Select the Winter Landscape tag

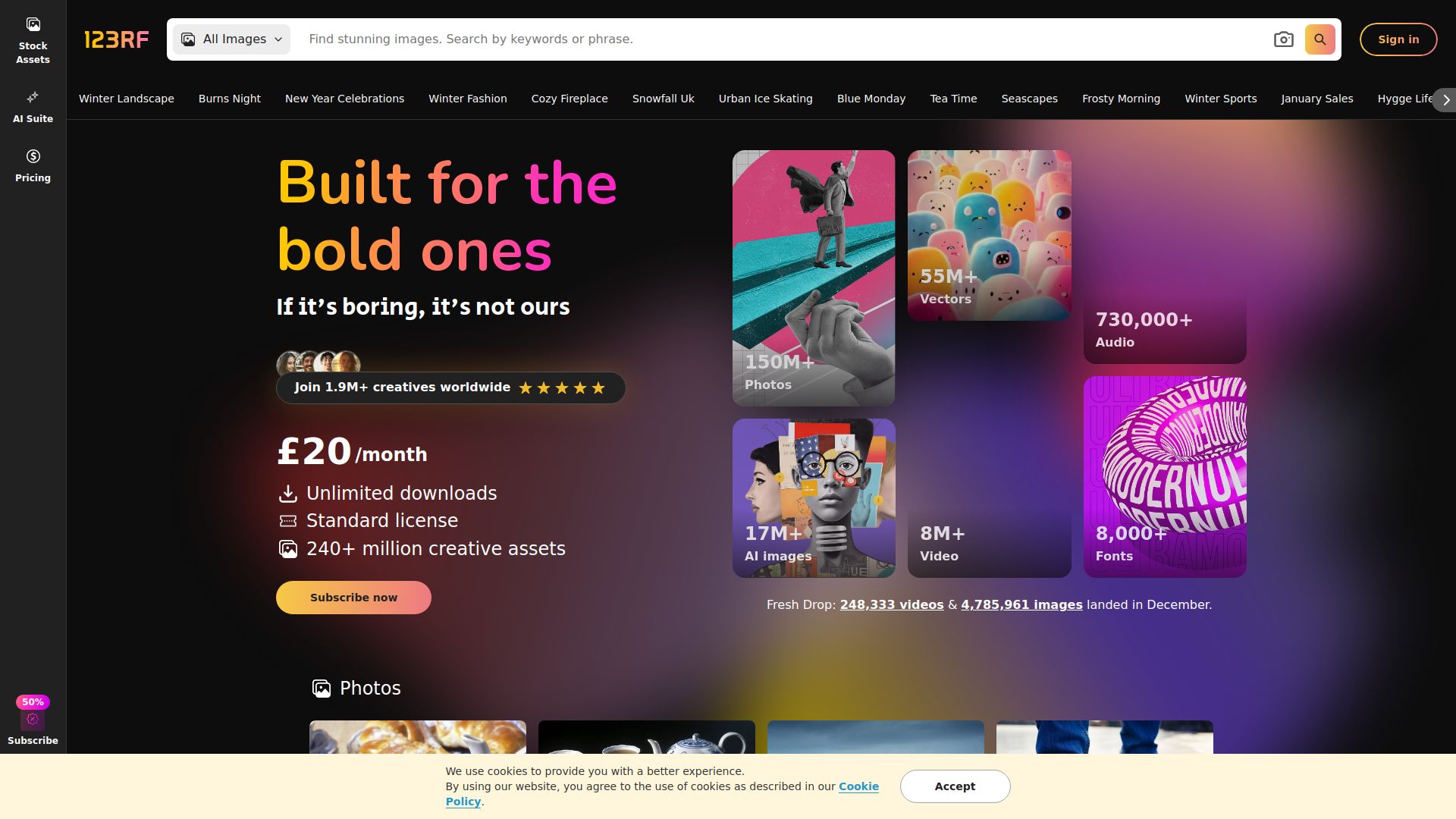tap(127, 99)
